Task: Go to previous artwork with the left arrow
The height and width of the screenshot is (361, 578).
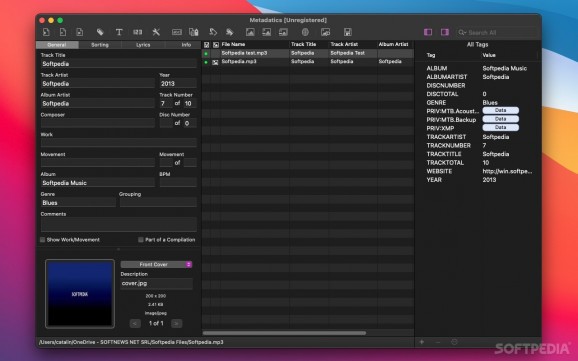Action: point(135,323)
